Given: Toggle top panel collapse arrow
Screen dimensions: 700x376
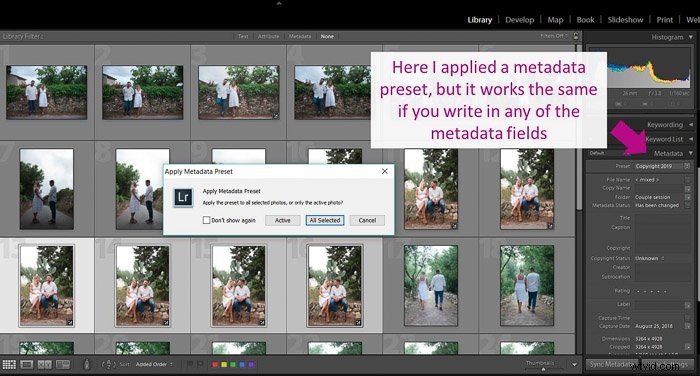Looking at the screenshot, I should pos(279,3).
